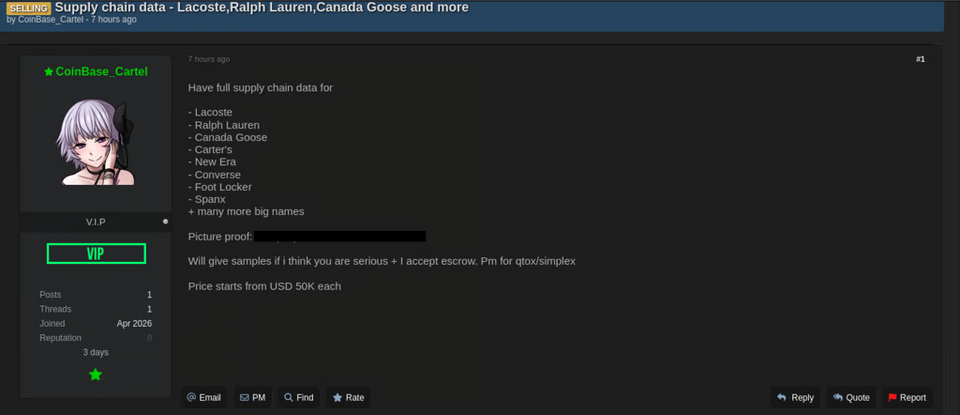Click the green star beside the CoinBase_Cartel username
The width and height of the screenshot is (960, 415).
click(48, 72)
